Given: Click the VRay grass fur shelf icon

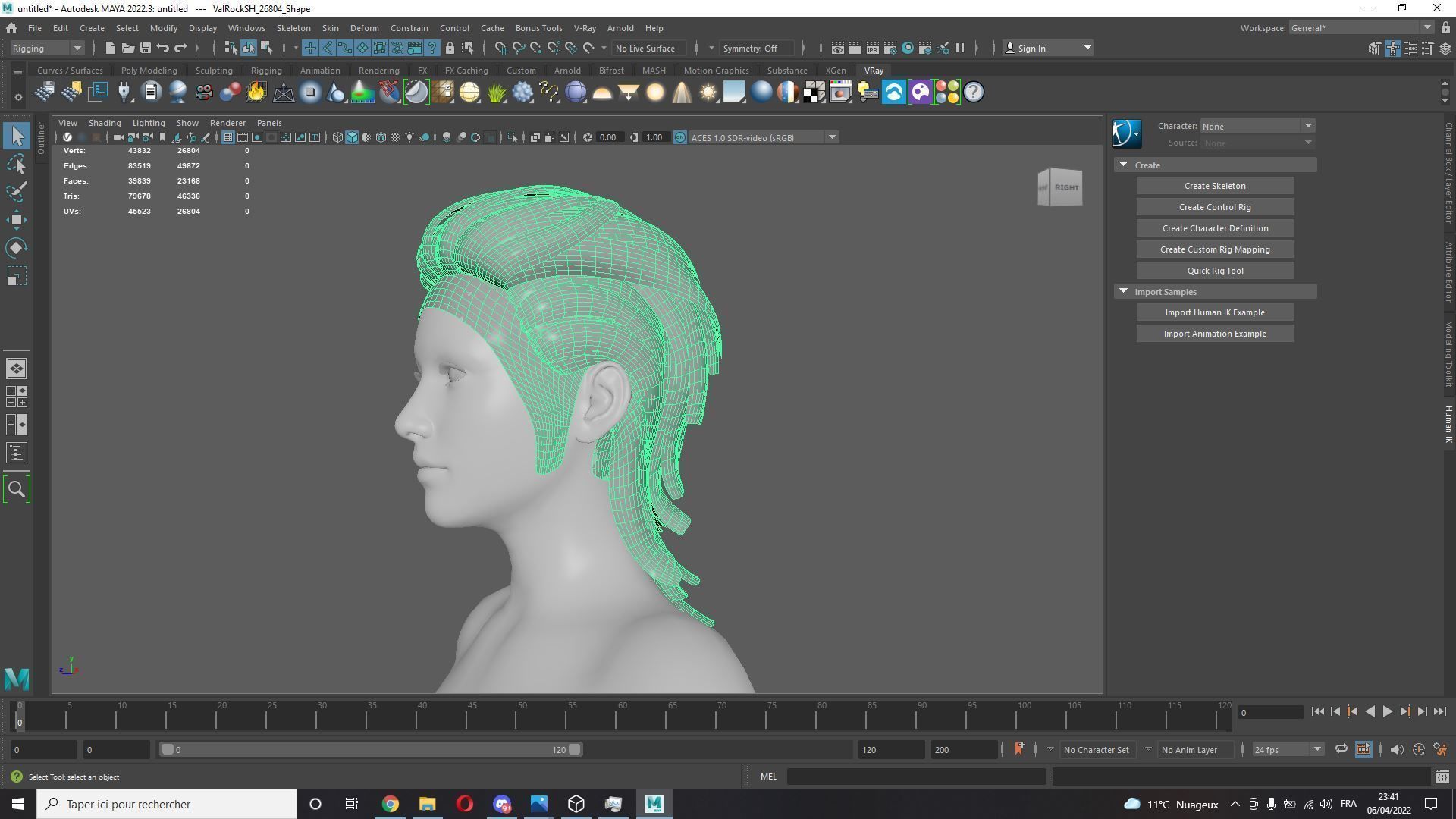Looking at the screenshot, I should pos(496,93).
